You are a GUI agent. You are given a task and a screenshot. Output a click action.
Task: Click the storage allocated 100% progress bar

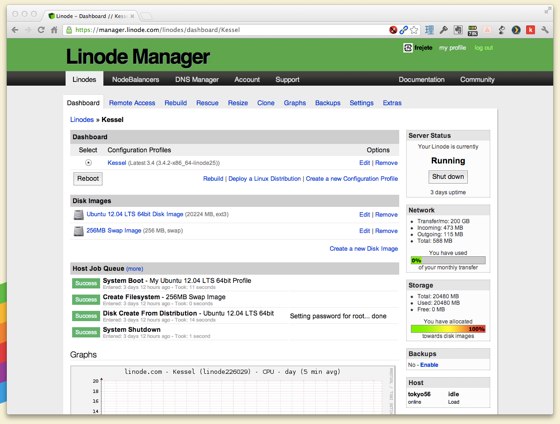coord(448,329)
